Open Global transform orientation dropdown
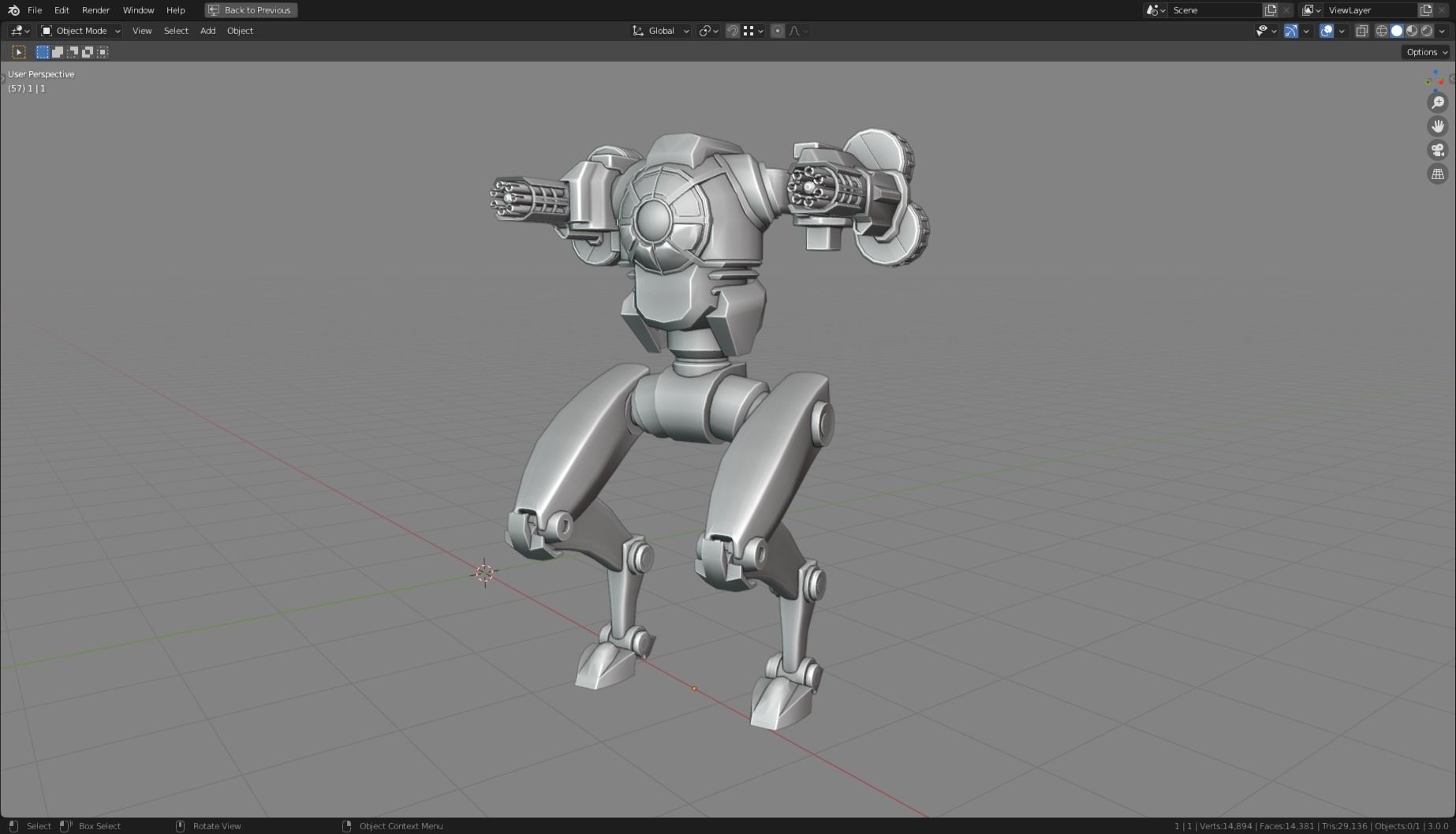Screen dimensions: 1456x834 coord(661,31)
